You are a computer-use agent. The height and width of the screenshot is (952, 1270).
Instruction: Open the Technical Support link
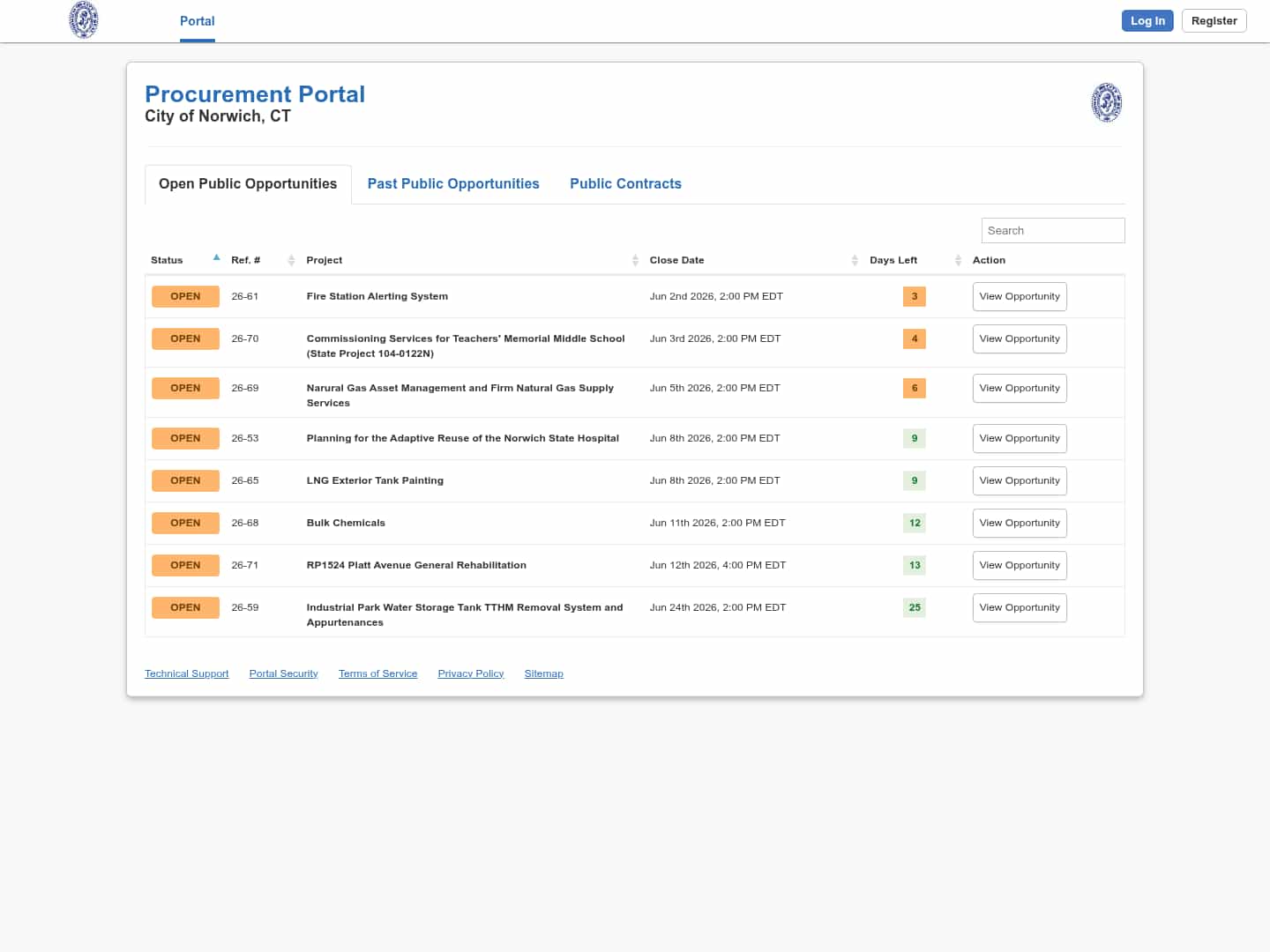click(186, 673)
